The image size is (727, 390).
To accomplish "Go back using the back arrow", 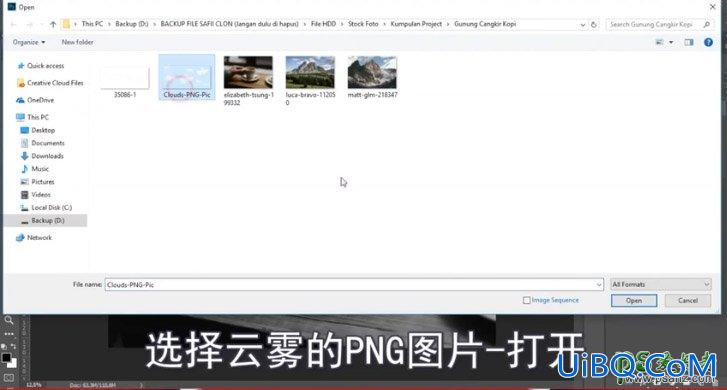I will (x=13, y=24).
